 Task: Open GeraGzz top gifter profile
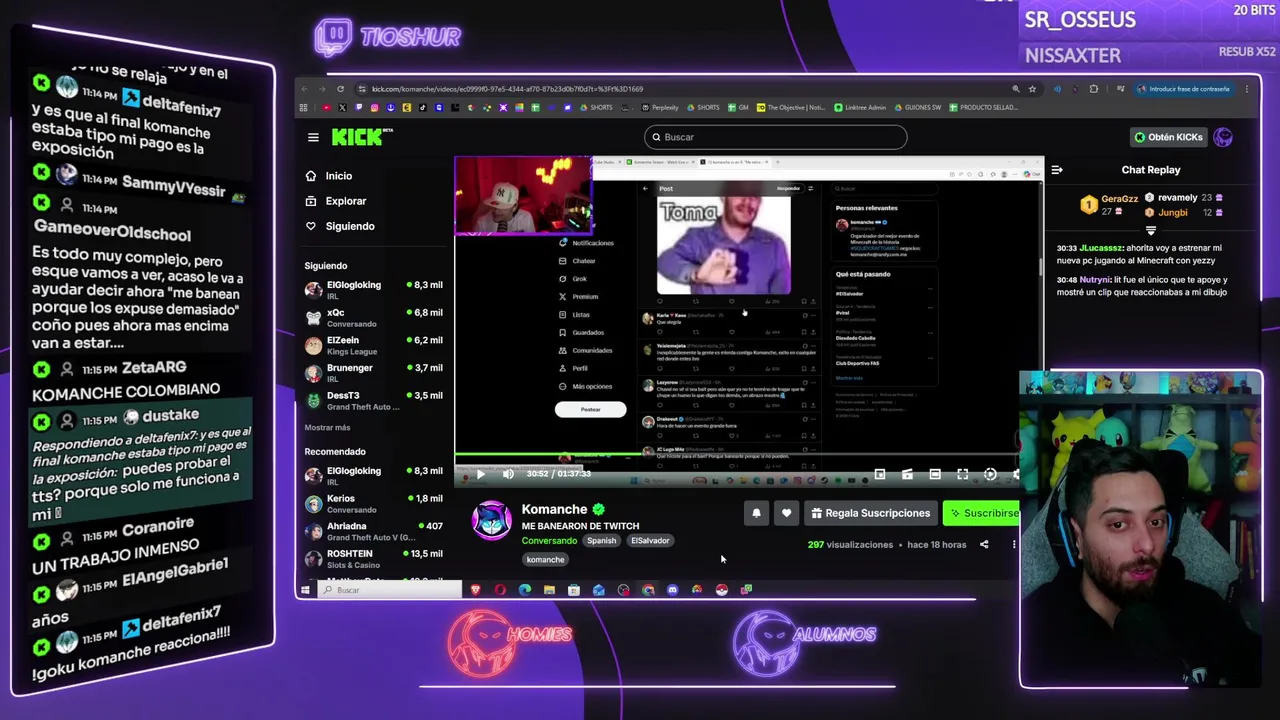coord(1119,199)
